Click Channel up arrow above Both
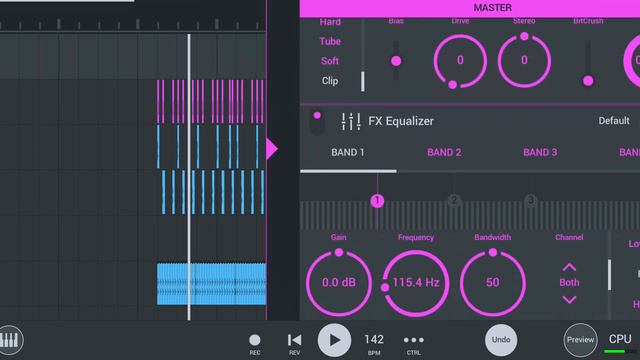The image size is (640, 360). [x=569, y=267]
